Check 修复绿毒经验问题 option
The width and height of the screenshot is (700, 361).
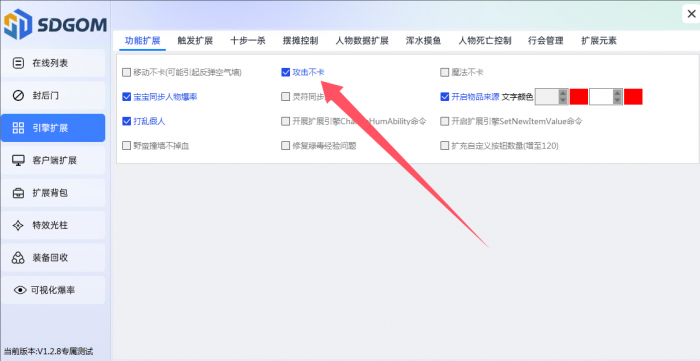click(286, 145)
